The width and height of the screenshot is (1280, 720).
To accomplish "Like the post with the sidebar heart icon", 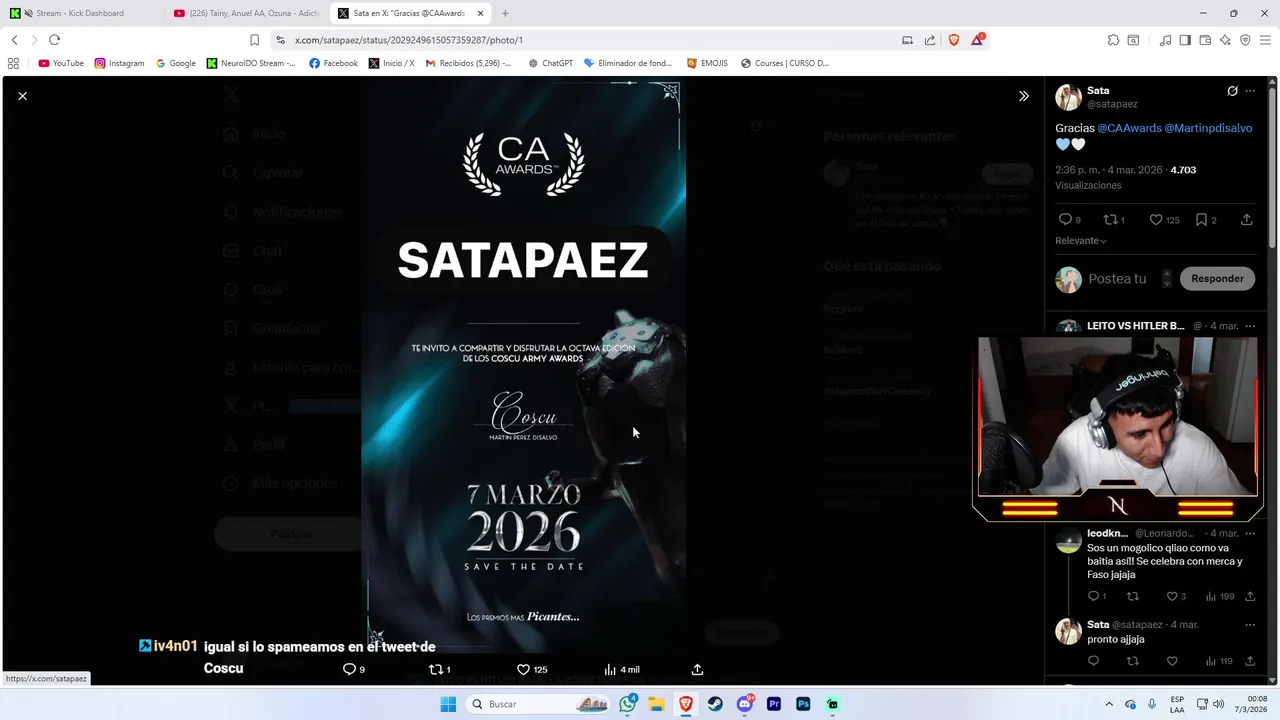I will click(1155, 220).
